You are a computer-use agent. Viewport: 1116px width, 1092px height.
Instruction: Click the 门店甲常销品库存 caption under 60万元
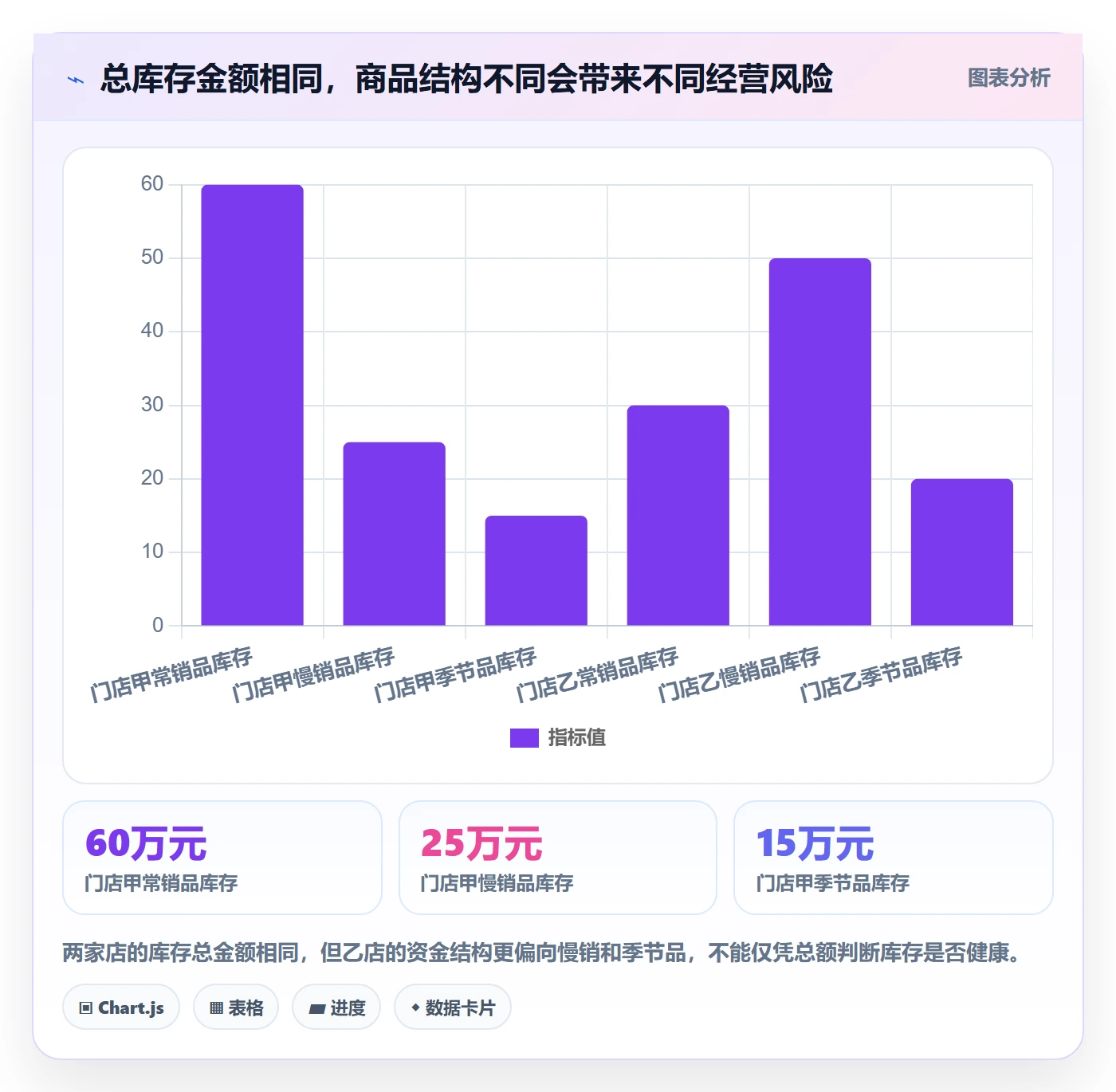click(161, 883)
